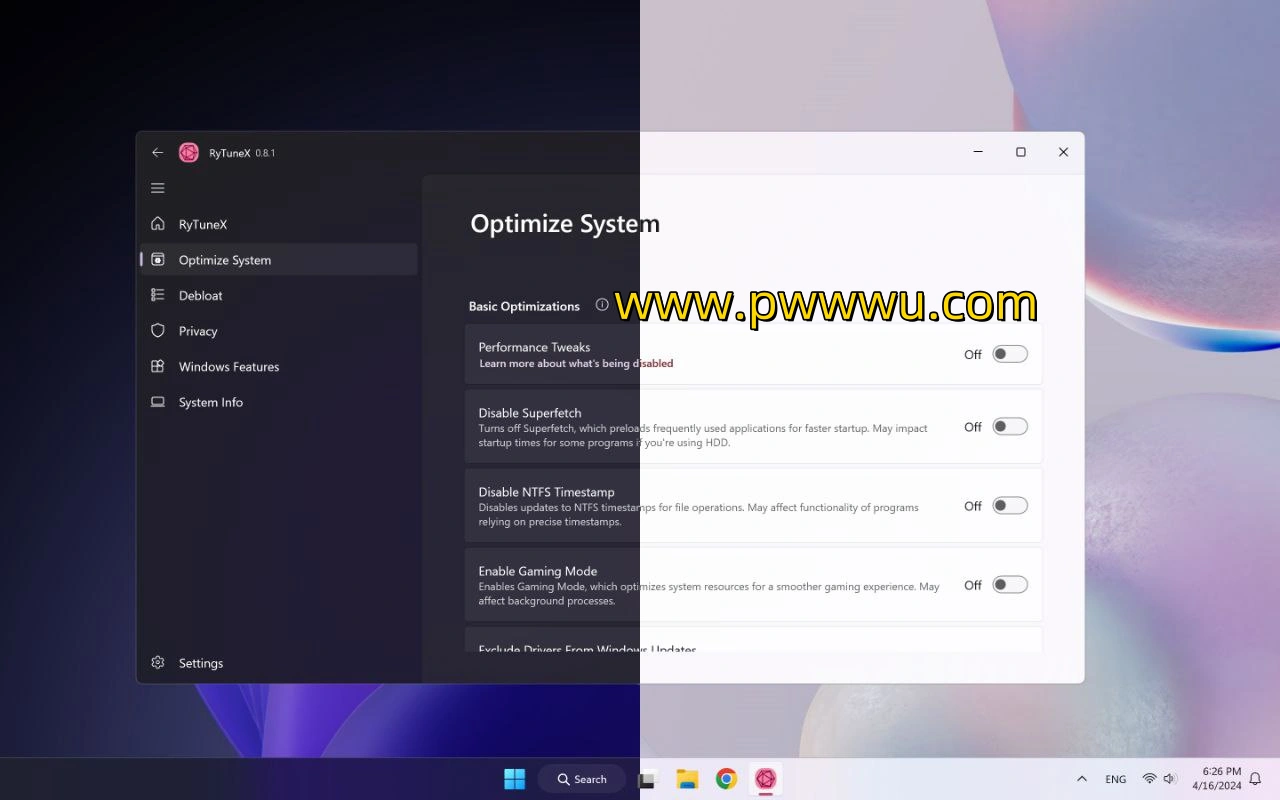Show hidden system tray icons
The height and width of the screenshot is (800, 1280).
tap(1081, 779)
